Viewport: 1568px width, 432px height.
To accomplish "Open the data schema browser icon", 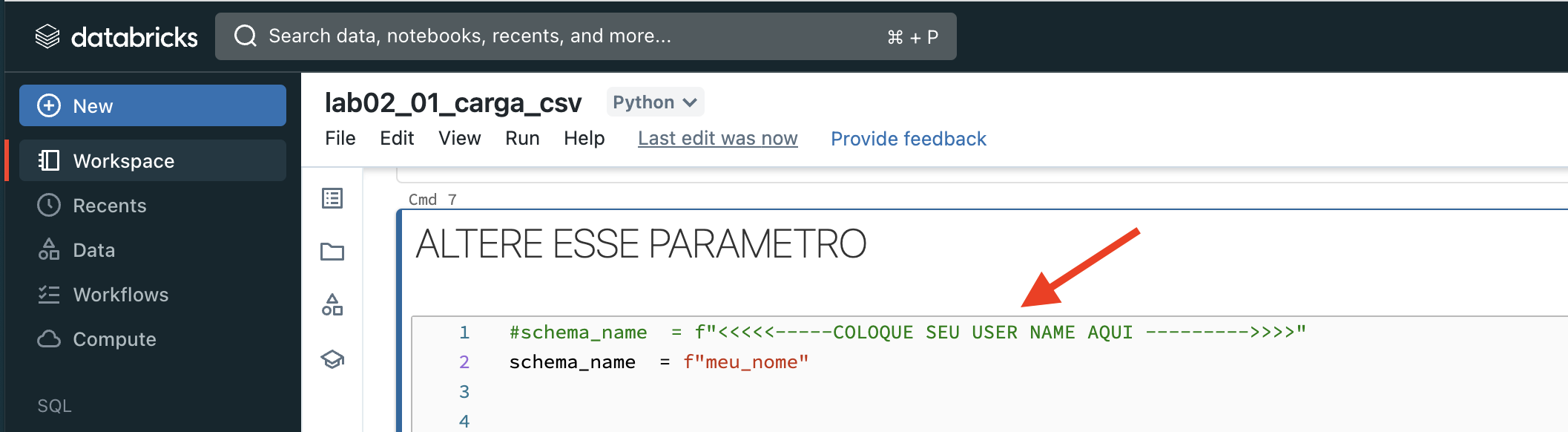I will coord(332,305).
